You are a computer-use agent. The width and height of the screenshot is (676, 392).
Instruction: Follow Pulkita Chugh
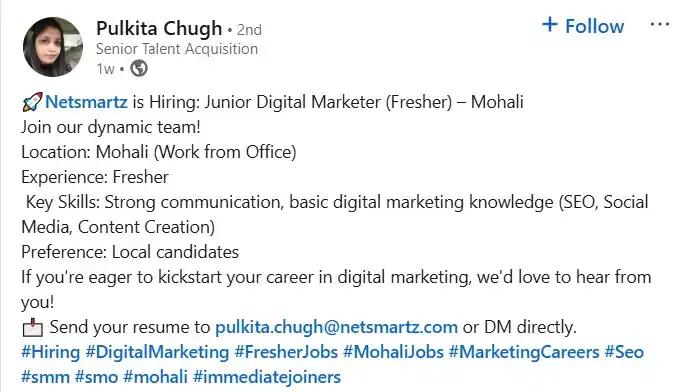pyautogui.click(x=583, y=26)
